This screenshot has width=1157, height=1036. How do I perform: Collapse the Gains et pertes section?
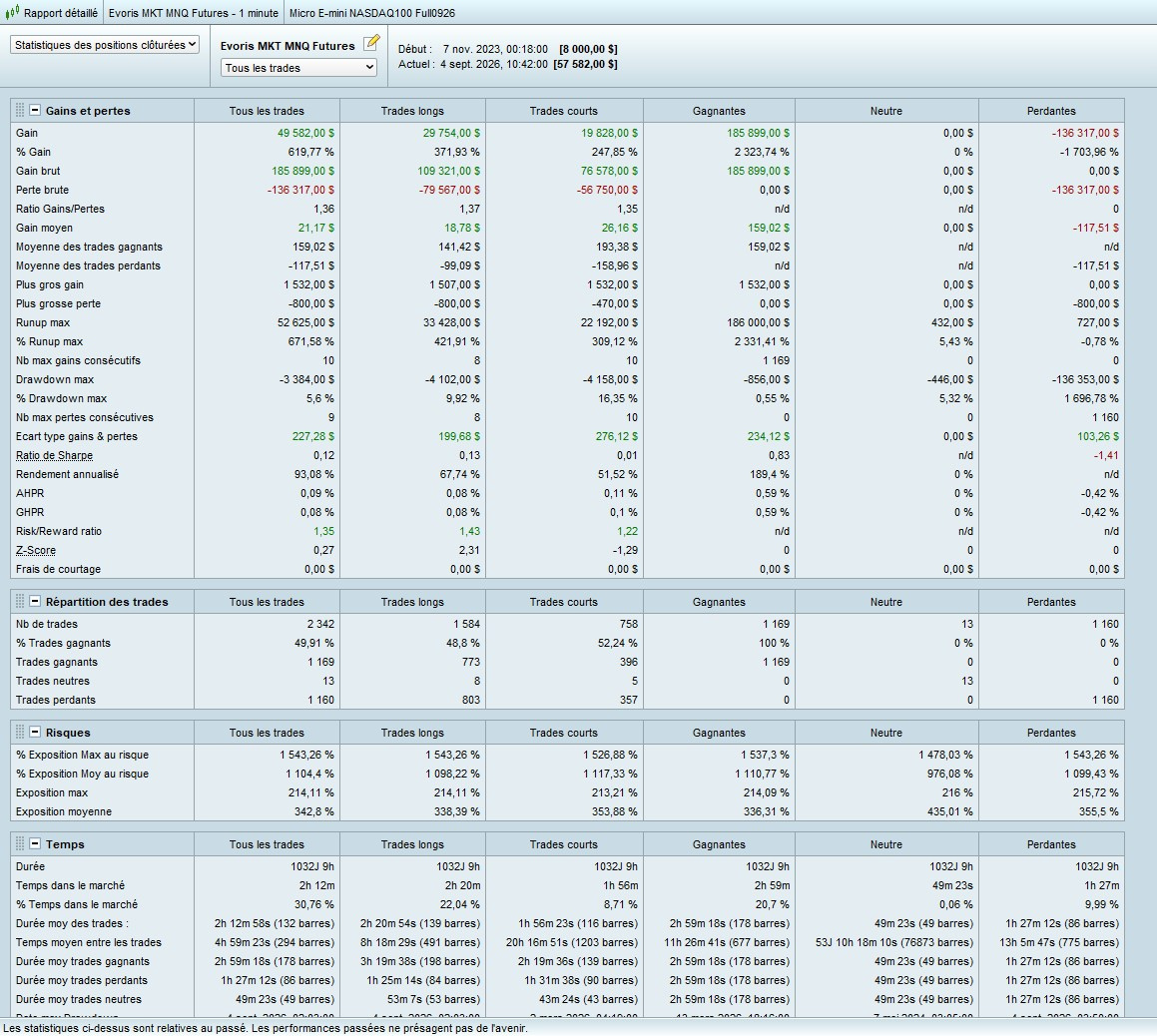coord(35,110)
